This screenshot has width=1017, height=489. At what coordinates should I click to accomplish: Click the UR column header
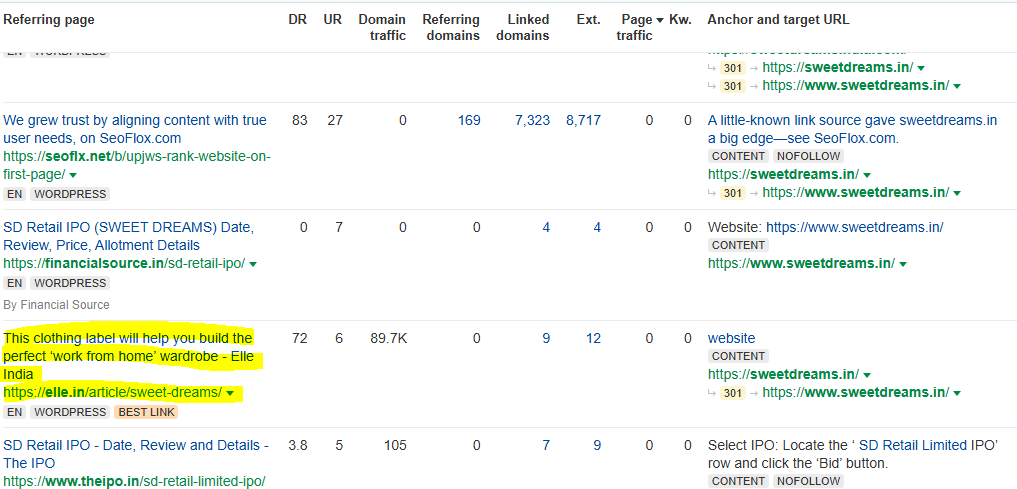(333, 19)
